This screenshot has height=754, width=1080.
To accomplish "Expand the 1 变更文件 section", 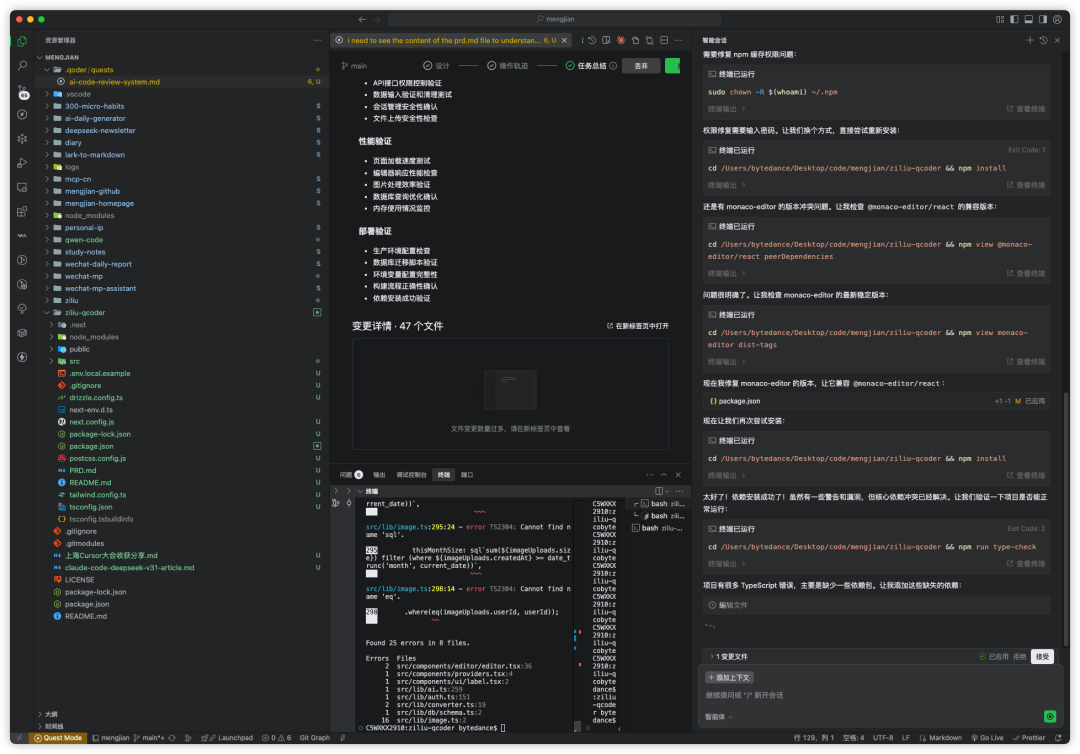I will click(x=732, y=656).
